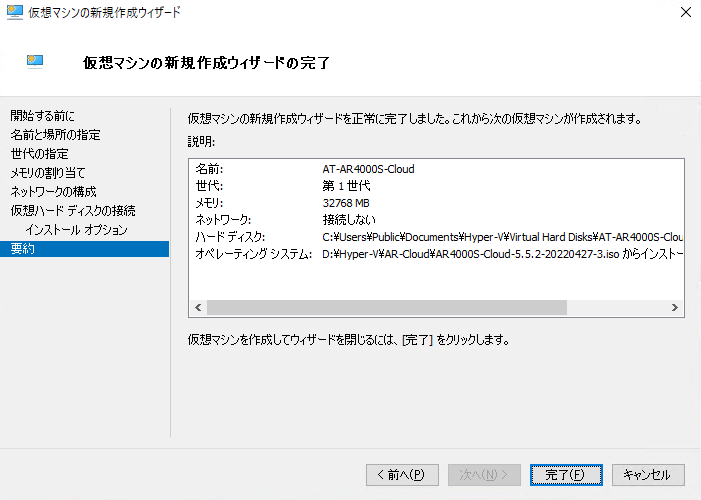Click the virtual machine icon beside the heading

(35, 61)
